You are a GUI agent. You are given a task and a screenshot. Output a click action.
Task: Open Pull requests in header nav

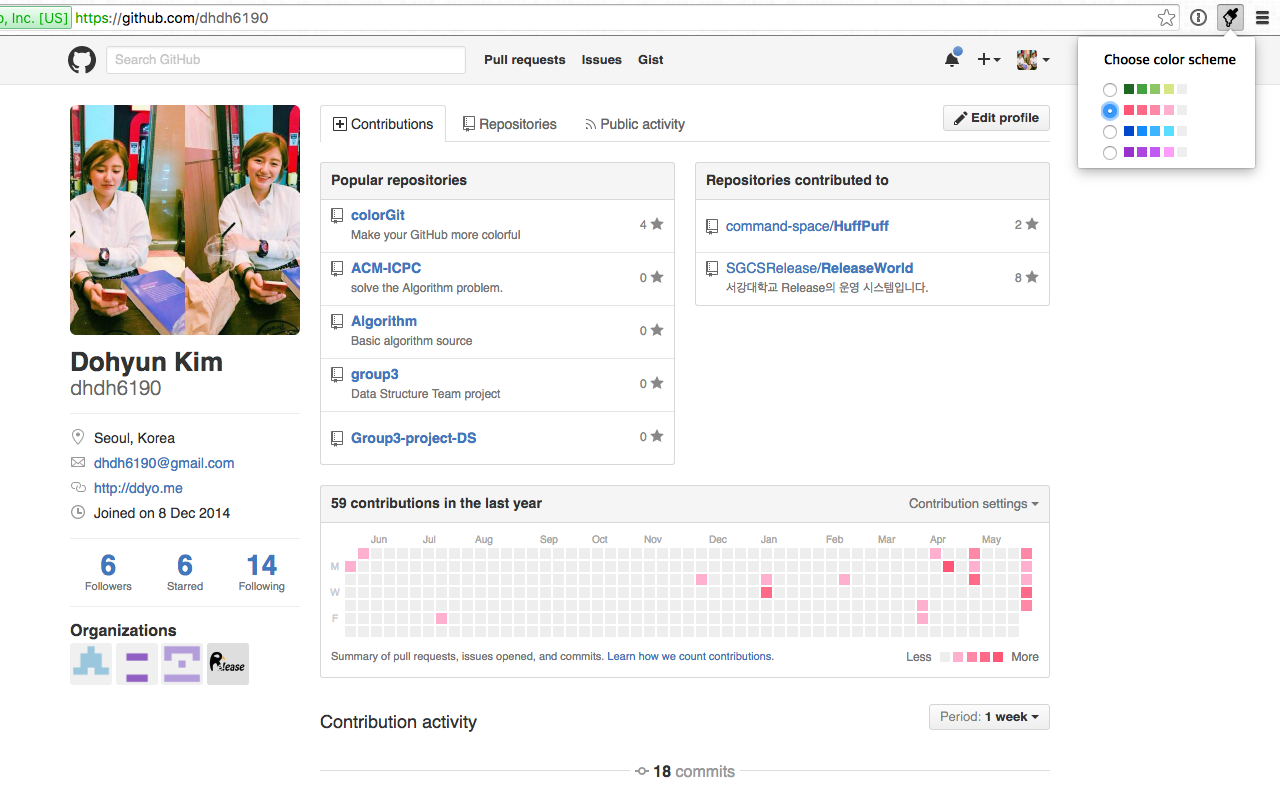[525, 60]
